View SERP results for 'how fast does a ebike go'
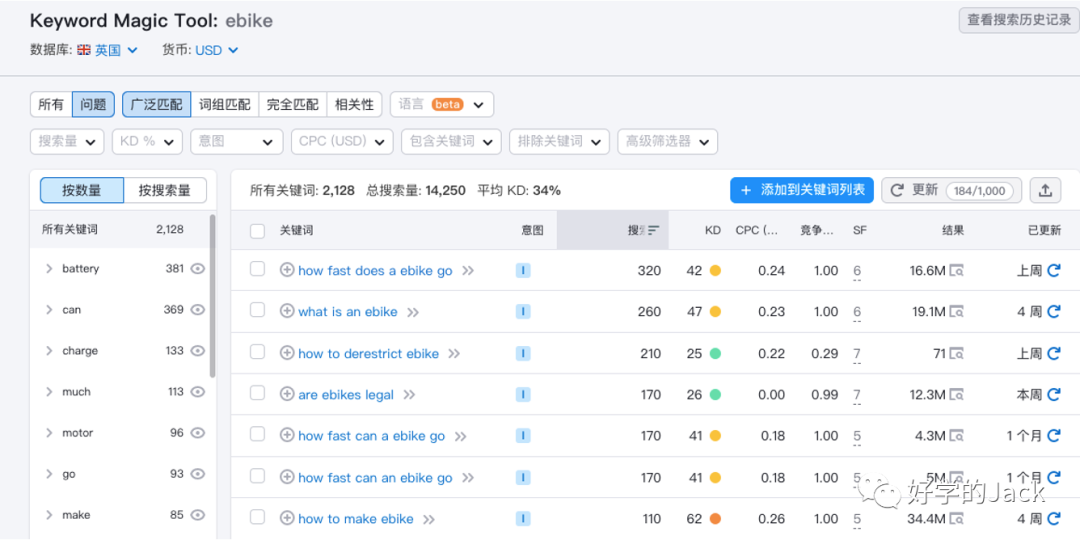Viewport: 1080px width, 540px height. [x=957, y=271]
